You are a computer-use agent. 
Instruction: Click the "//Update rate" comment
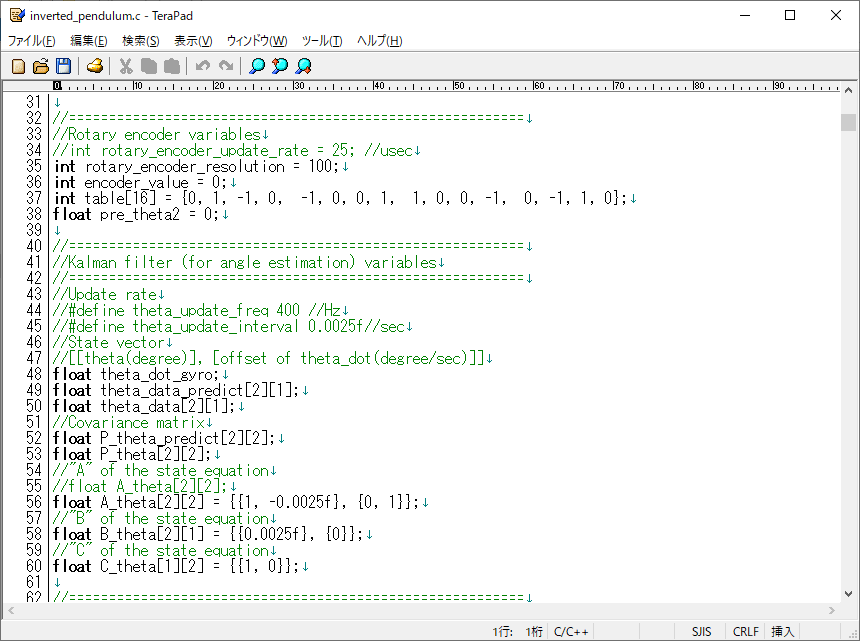(105, 294)
